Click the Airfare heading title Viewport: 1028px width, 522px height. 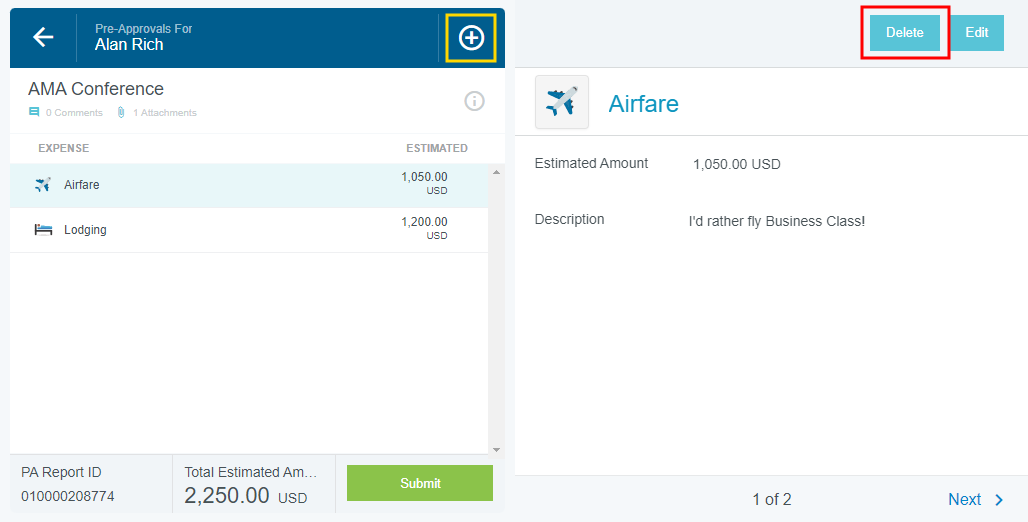pyautogui.click(x=643, y=103)
